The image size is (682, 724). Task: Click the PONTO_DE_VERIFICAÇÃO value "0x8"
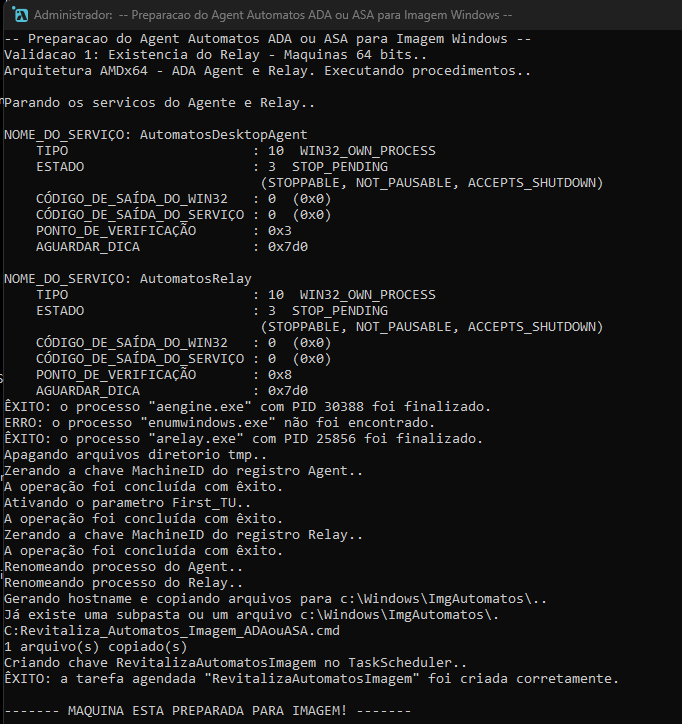[x=279, y=374]
